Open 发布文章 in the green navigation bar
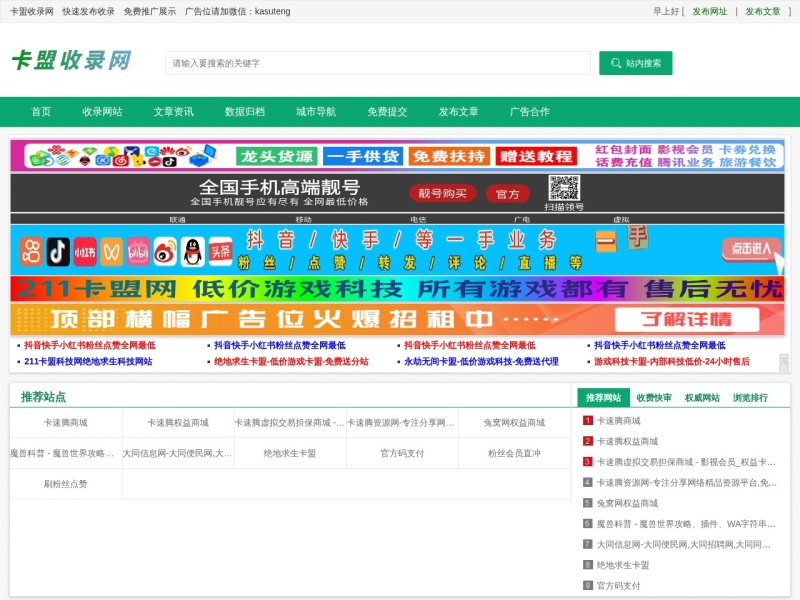Image resolution: width=800 pixels, height=600 pixels. pos(458,112)
